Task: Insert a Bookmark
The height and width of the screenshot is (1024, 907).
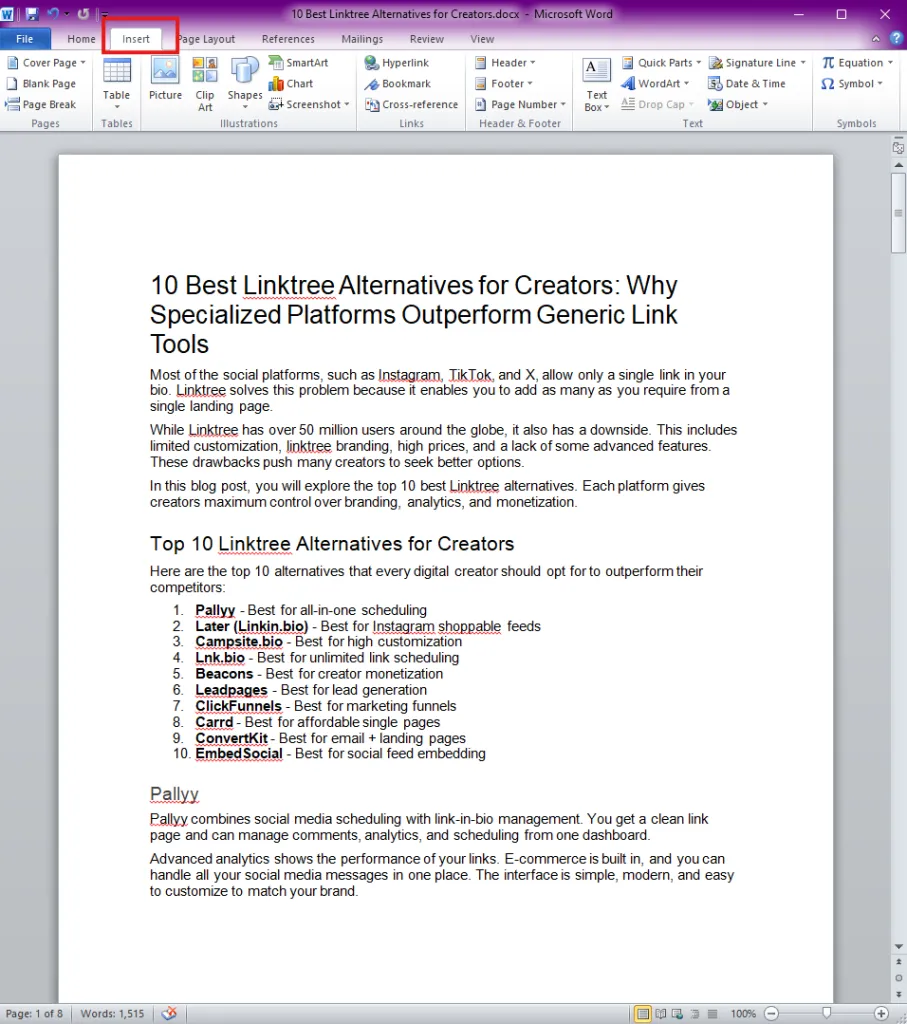Action: point(398,84)
